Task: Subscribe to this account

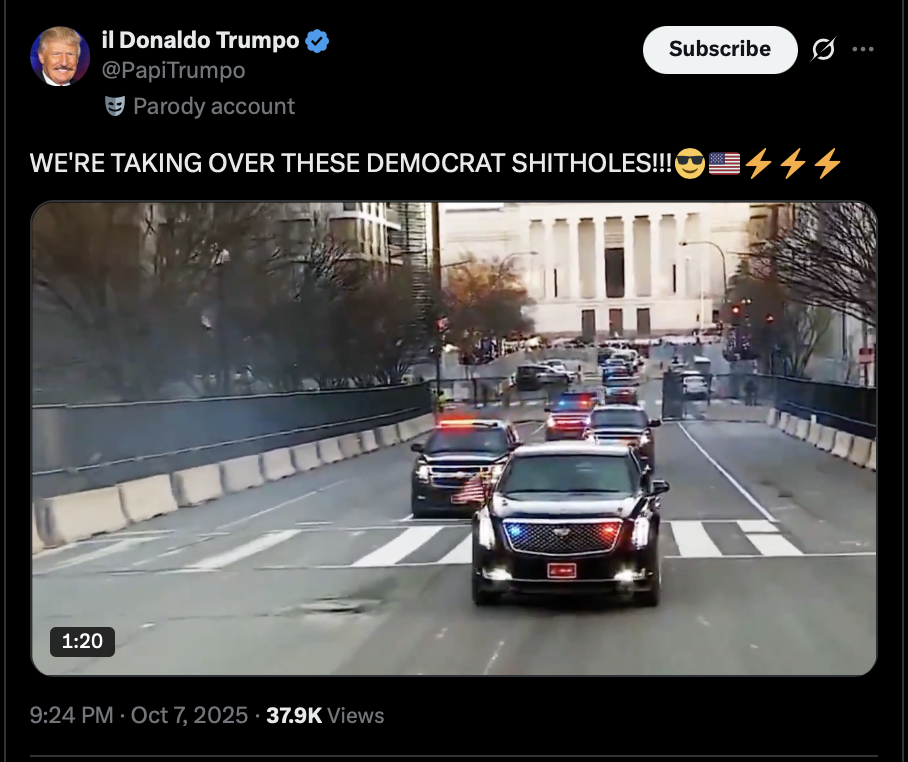Action: [x=720, y=49]
